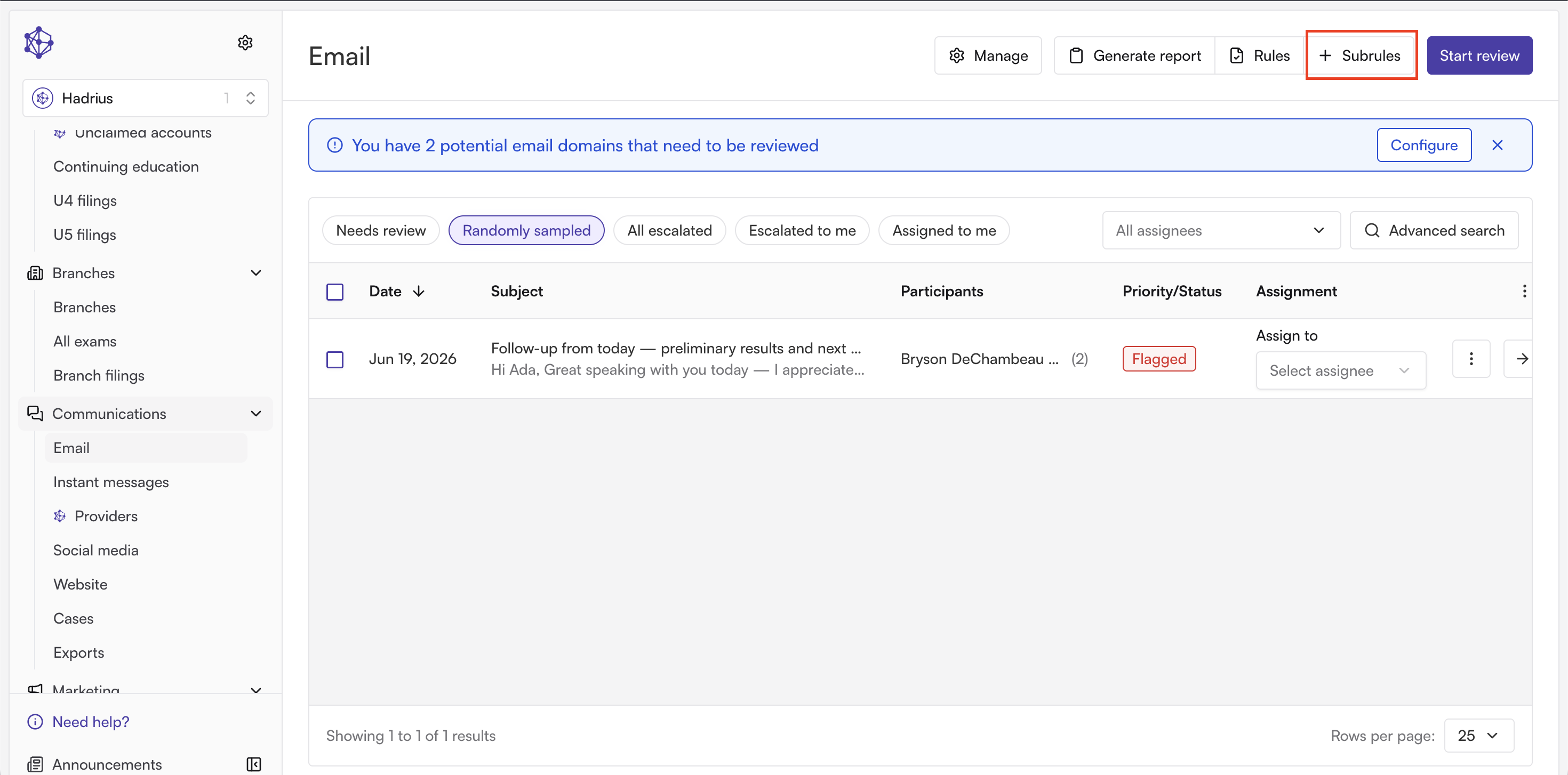Screen dimensions: 1568x775
Task: Open table column options kebab menu
Action: click(1524, 292)
